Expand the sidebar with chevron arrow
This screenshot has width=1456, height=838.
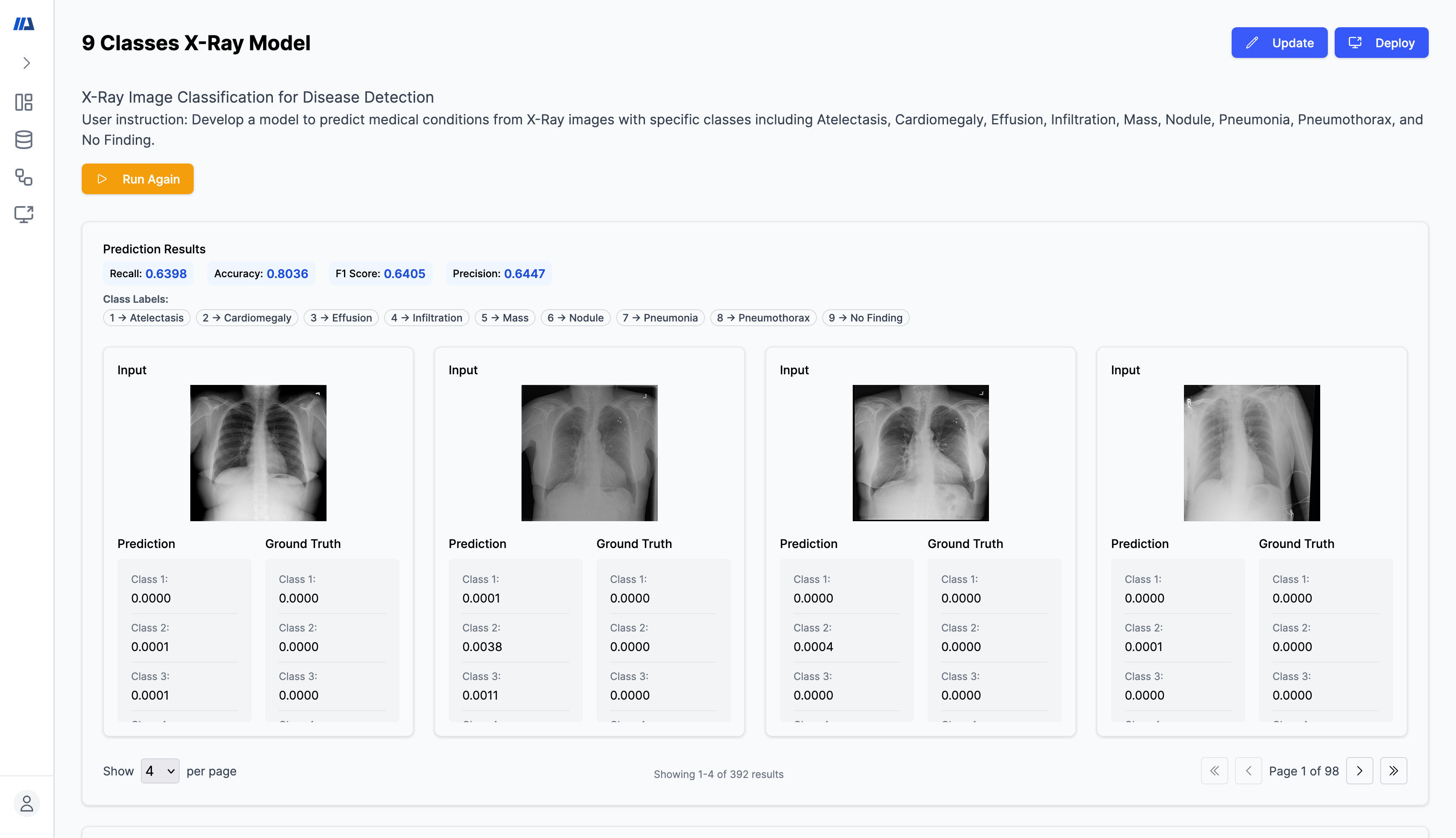click(26, 63)
